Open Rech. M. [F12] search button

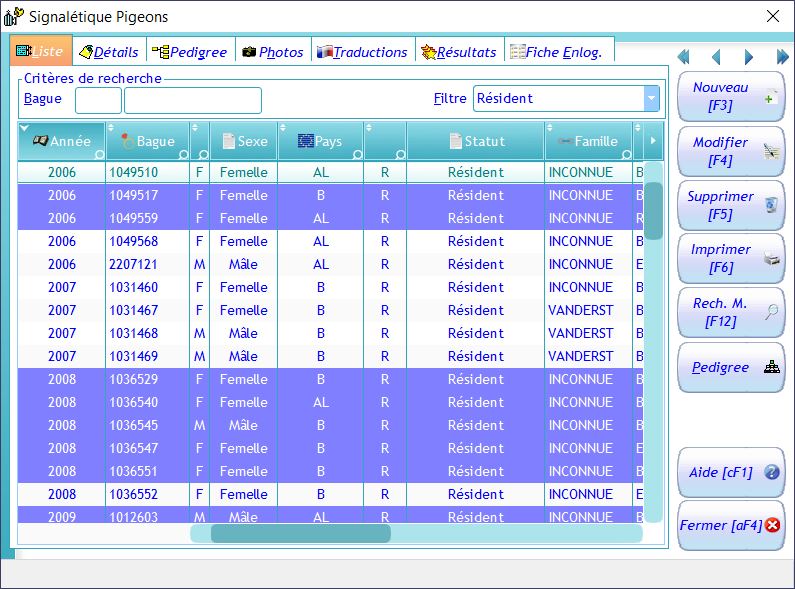(x=731, y=312)
